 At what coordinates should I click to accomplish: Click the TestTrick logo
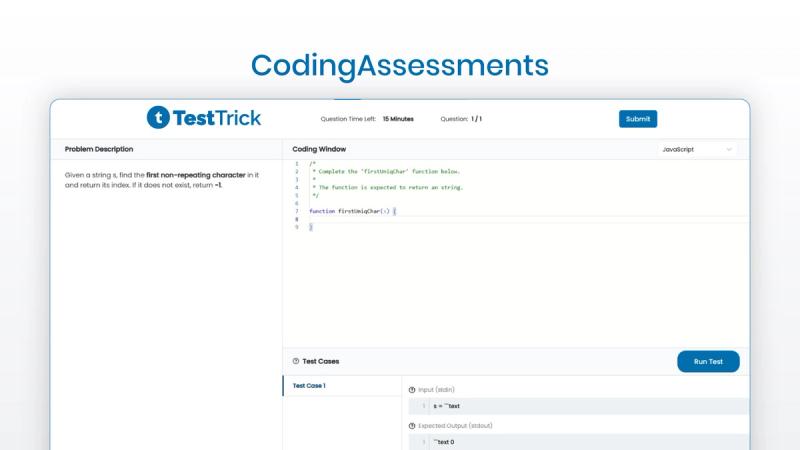point(204,118)
